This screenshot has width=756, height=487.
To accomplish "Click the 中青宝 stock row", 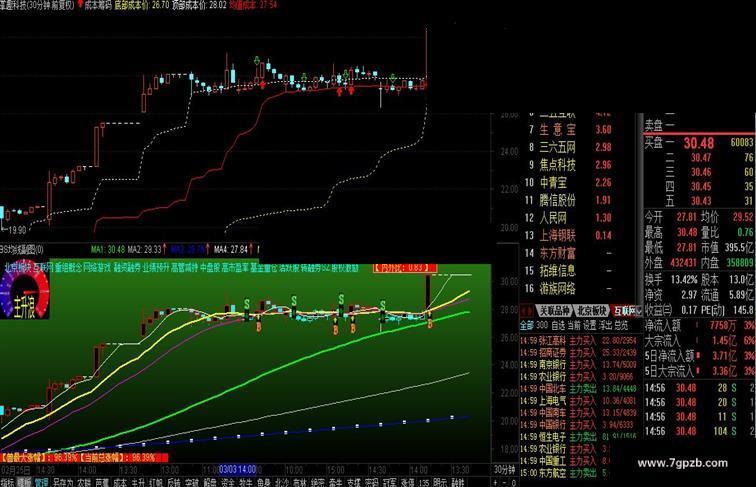I will point(569,183).
